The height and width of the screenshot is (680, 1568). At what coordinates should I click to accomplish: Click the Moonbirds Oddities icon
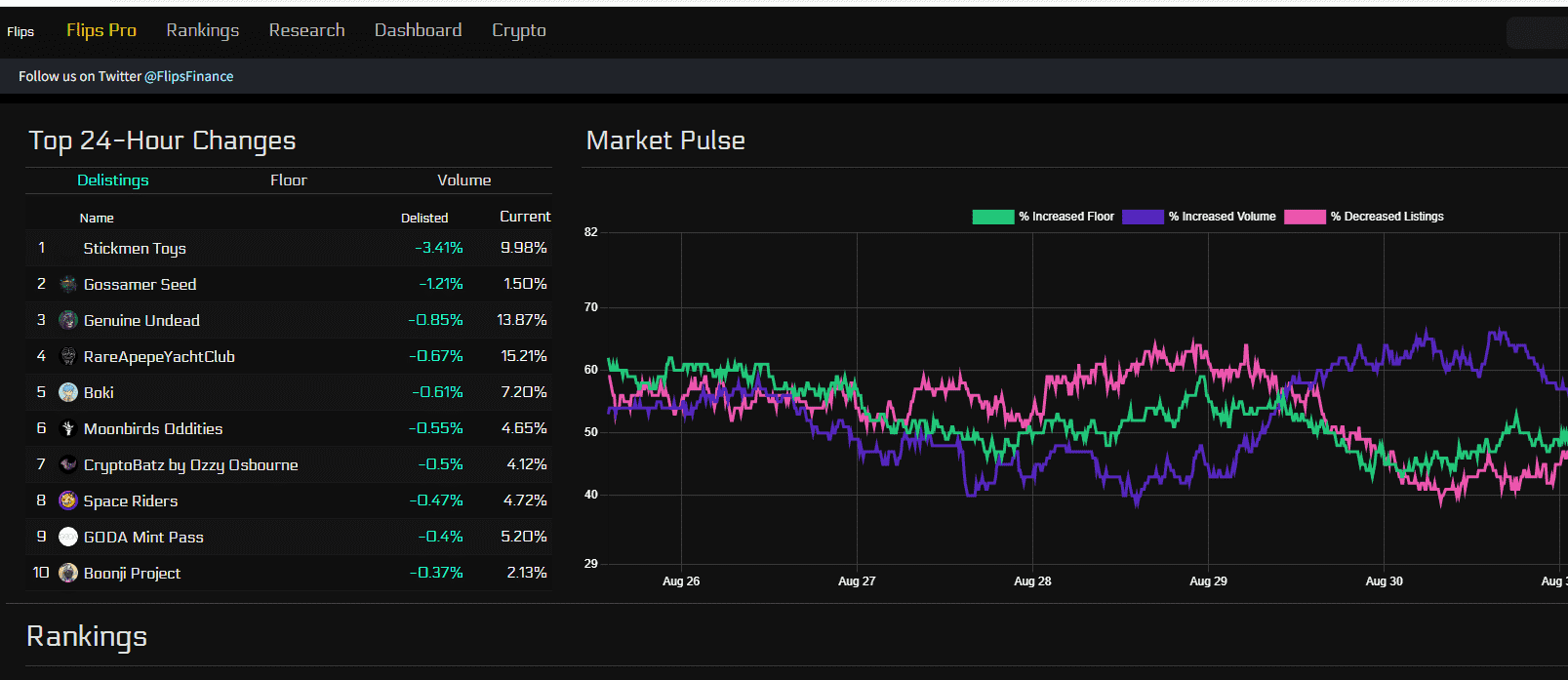(68, 428)
